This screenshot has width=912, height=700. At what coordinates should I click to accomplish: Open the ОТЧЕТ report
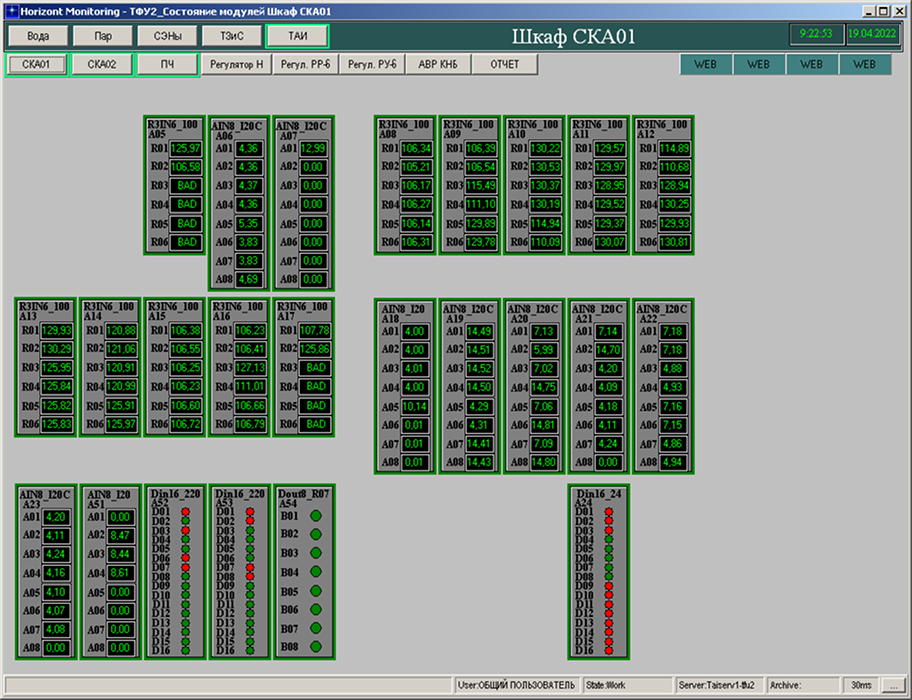(x=505, y=64)
